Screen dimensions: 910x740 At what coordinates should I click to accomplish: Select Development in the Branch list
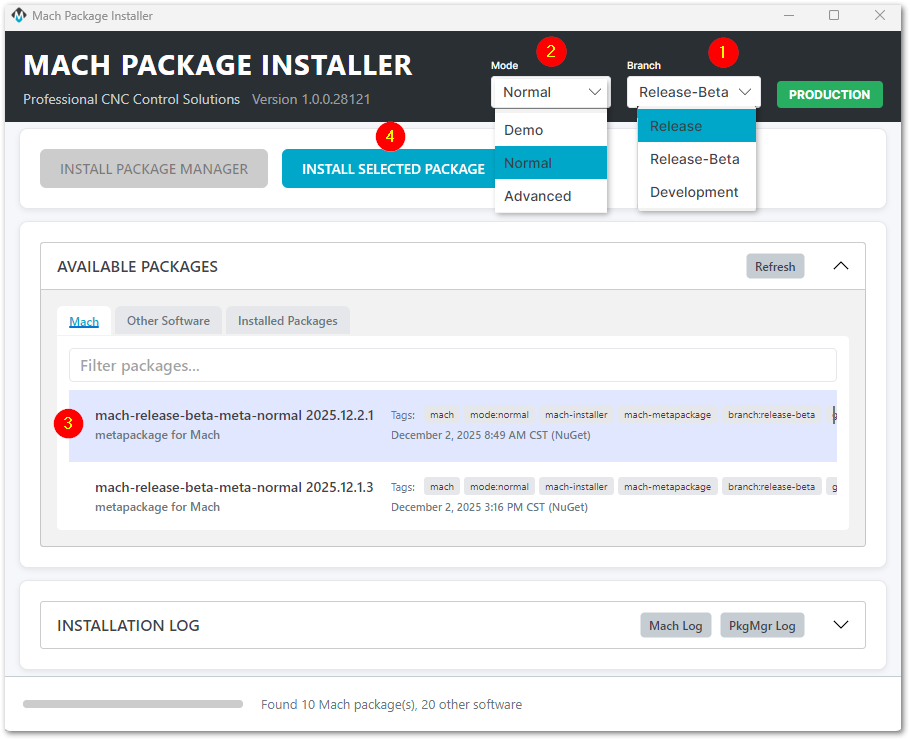click(696, 192)
